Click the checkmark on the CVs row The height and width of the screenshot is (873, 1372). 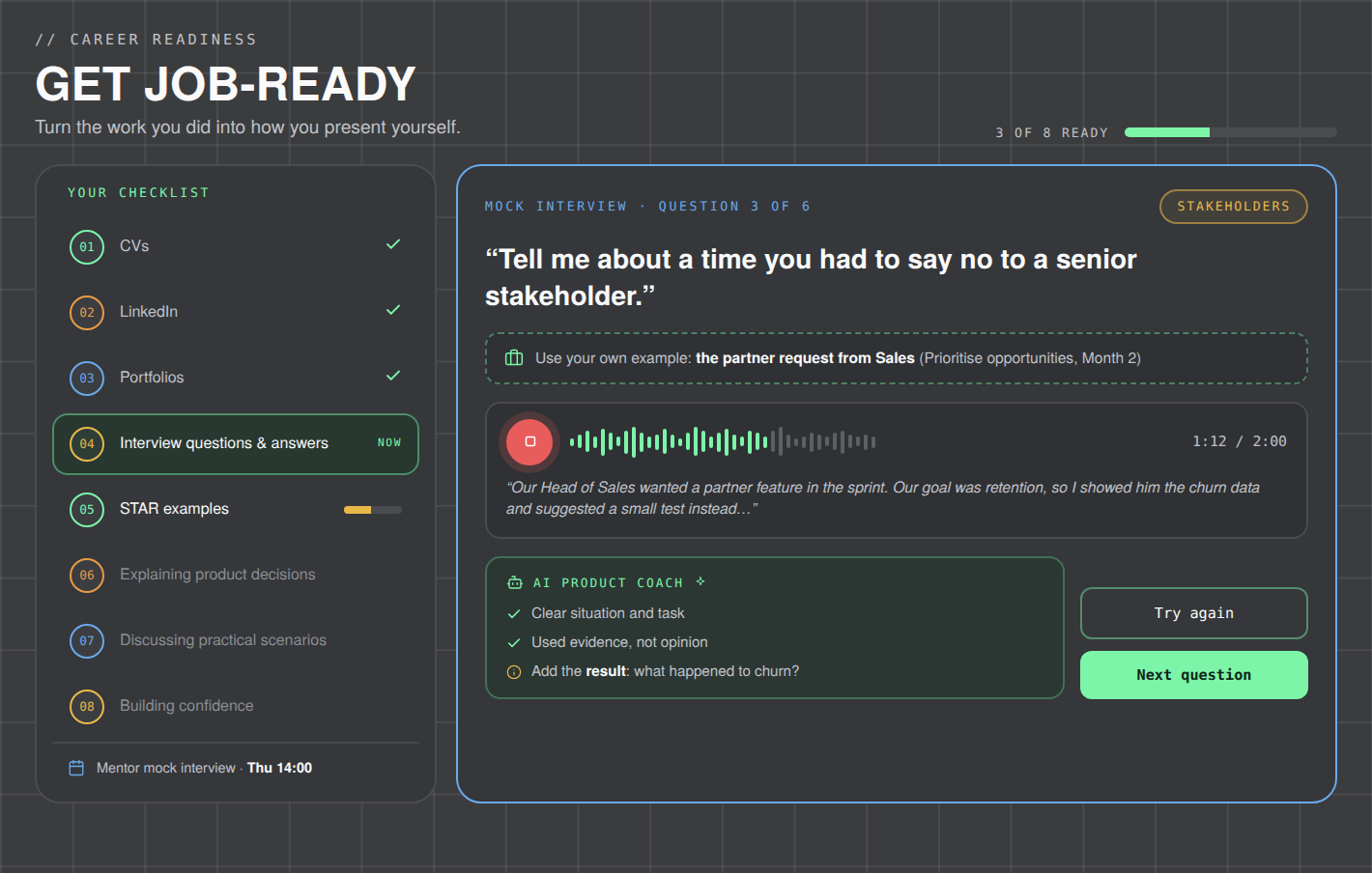click(393, 244)
